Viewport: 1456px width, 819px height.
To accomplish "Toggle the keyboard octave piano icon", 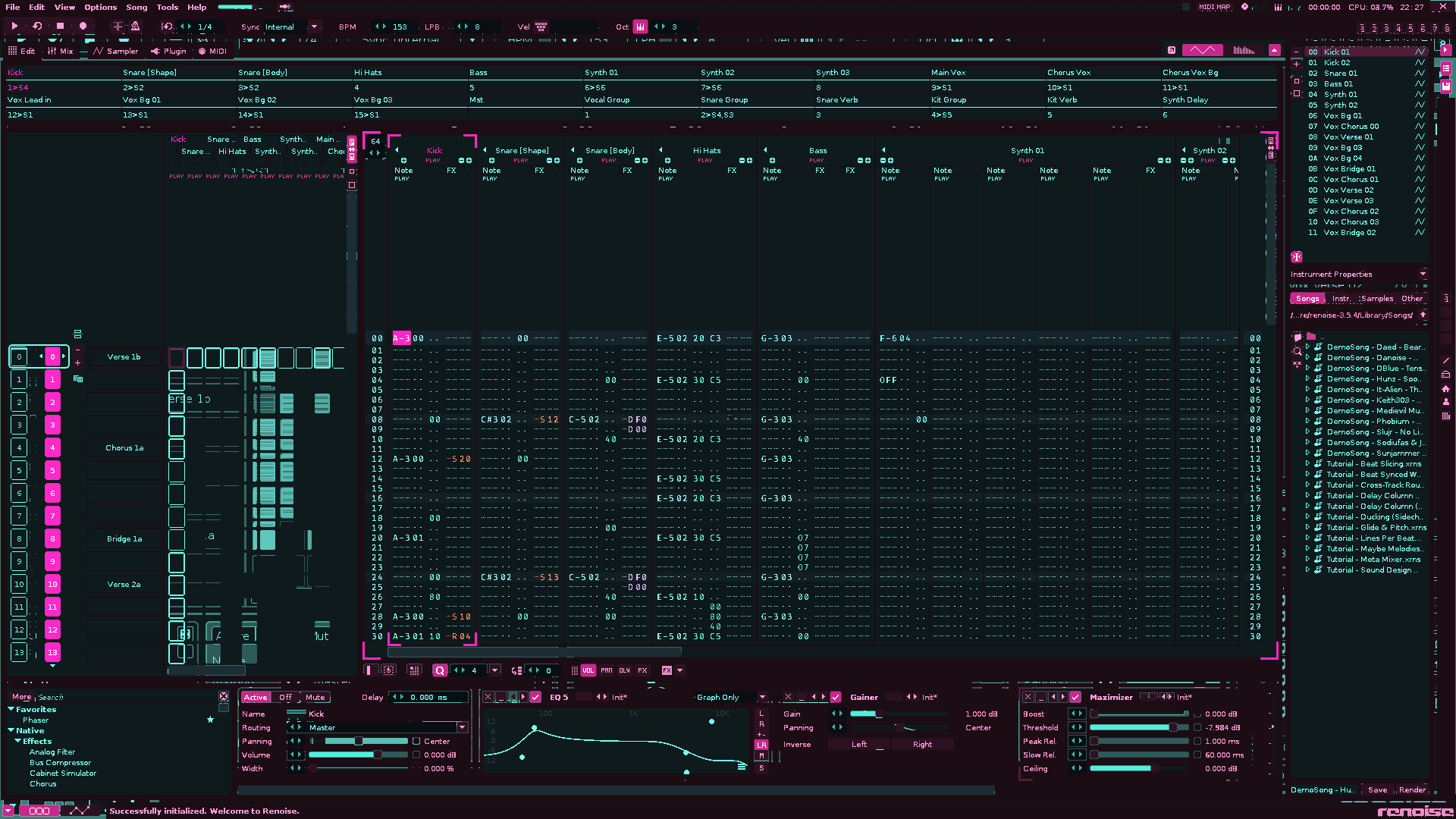I will (x=641, y=27).
